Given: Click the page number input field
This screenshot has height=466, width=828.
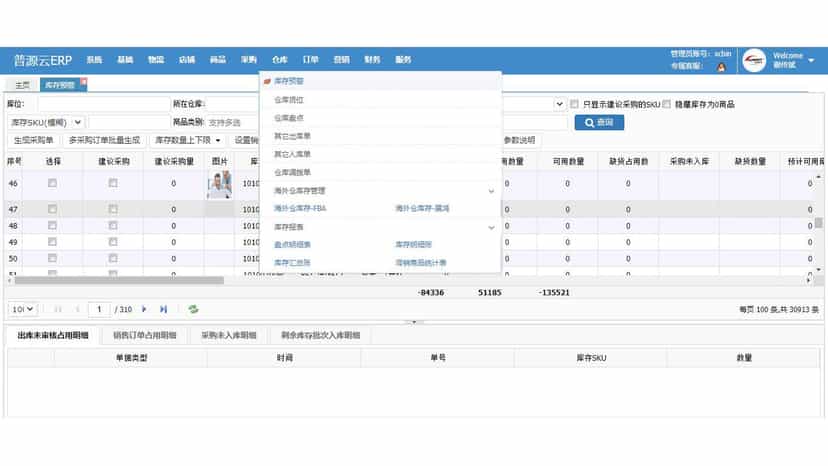Looking at the screenshot, I should point(99,309).
